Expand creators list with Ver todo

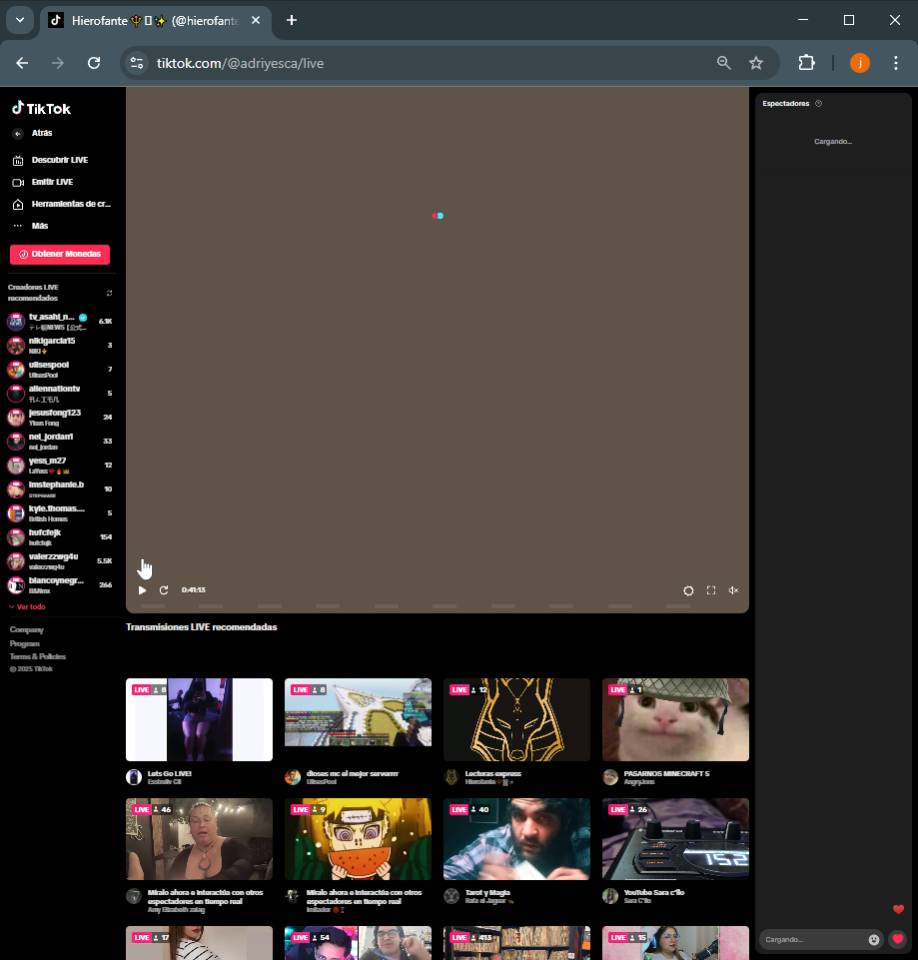27,607
